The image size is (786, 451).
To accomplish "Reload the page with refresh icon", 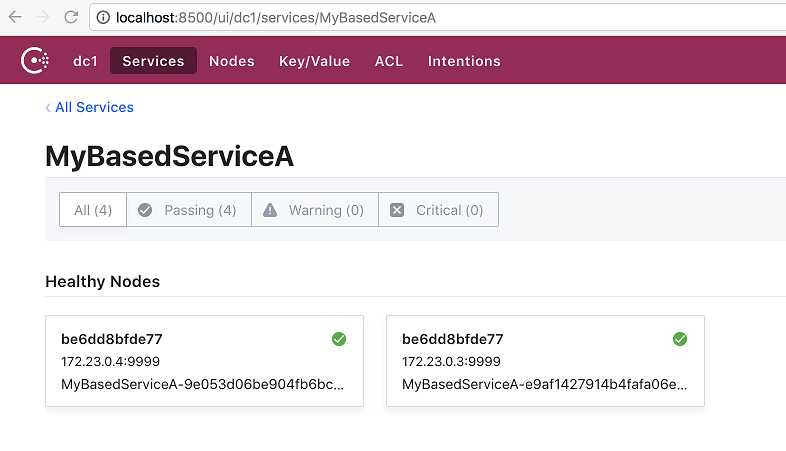I will [71, 17].
